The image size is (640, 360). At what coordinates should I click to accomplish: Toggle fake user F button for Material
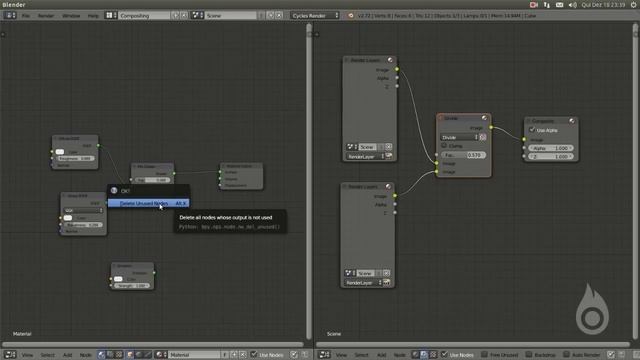tap(225, 355)
